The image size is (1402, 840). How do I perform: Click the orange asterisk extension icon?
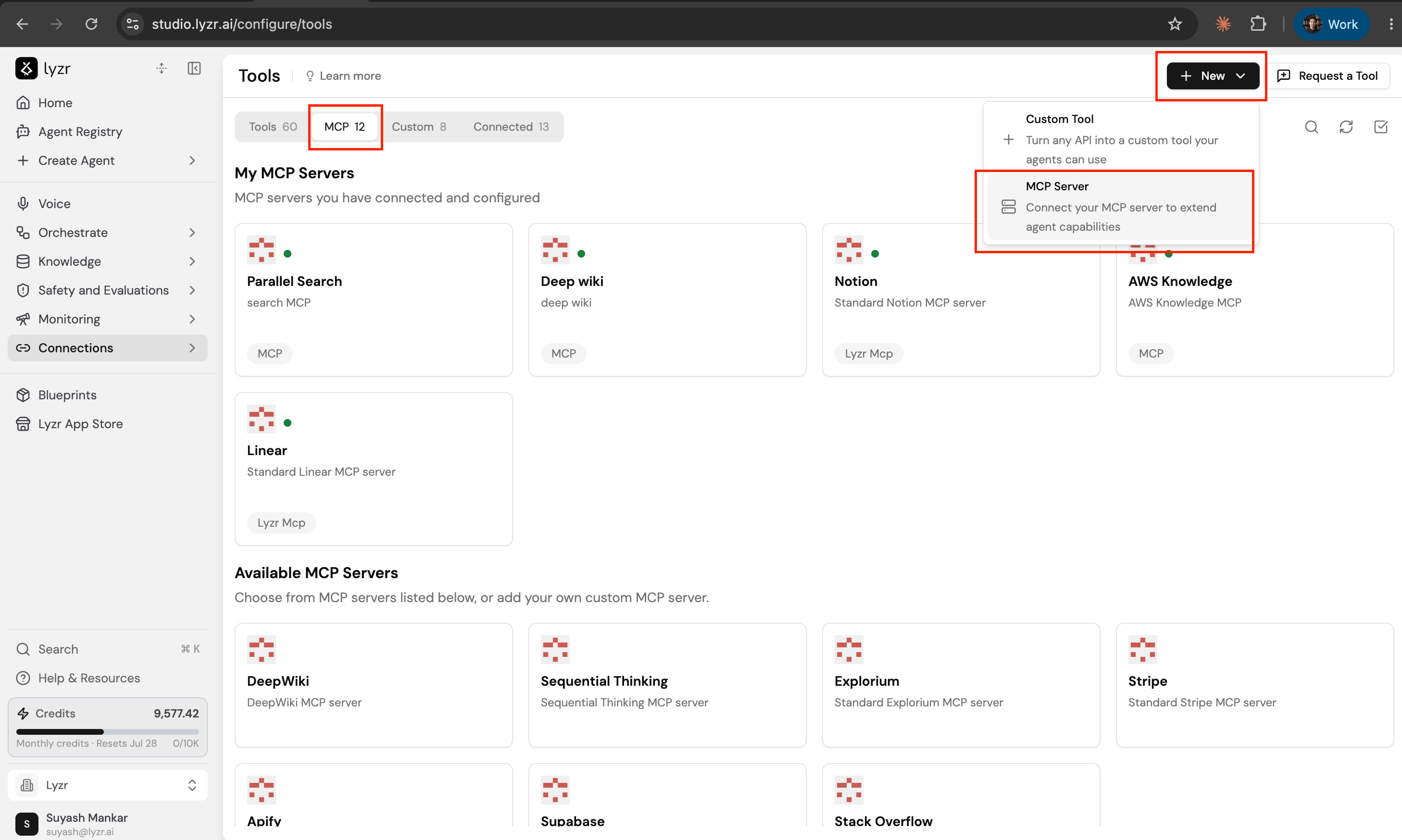point(1223,24)
